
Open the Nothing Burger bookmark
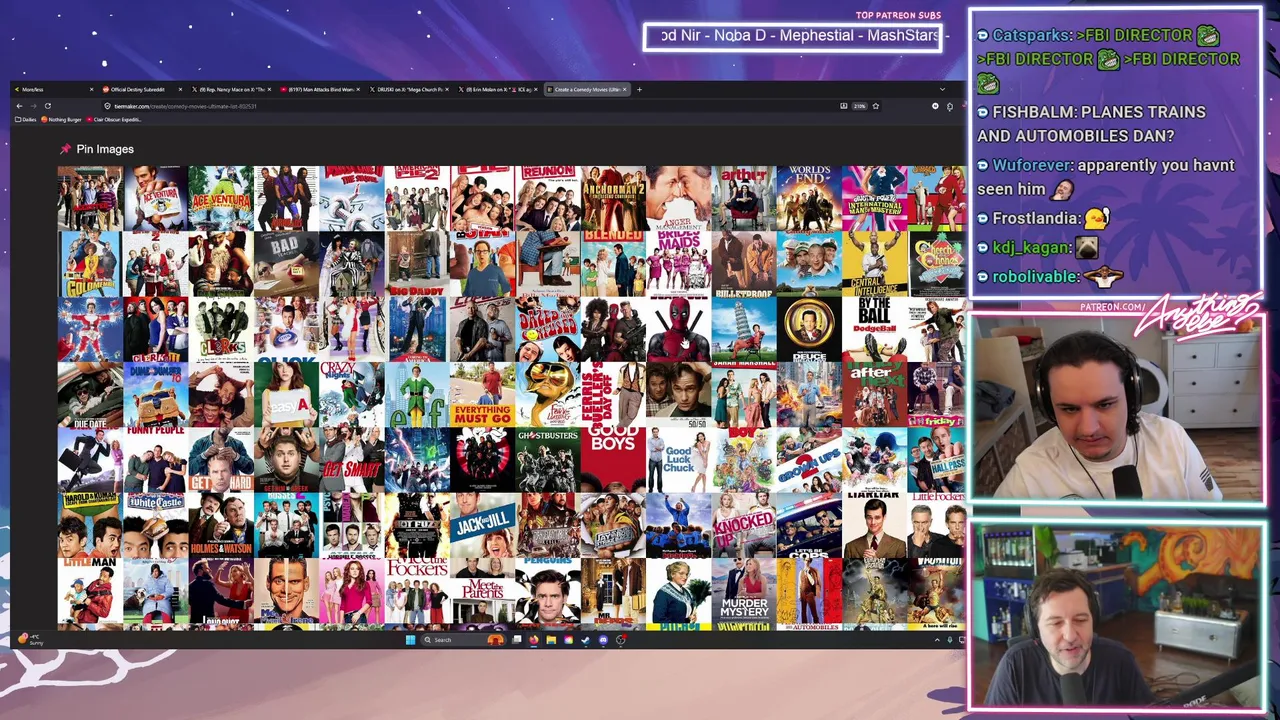62,119
